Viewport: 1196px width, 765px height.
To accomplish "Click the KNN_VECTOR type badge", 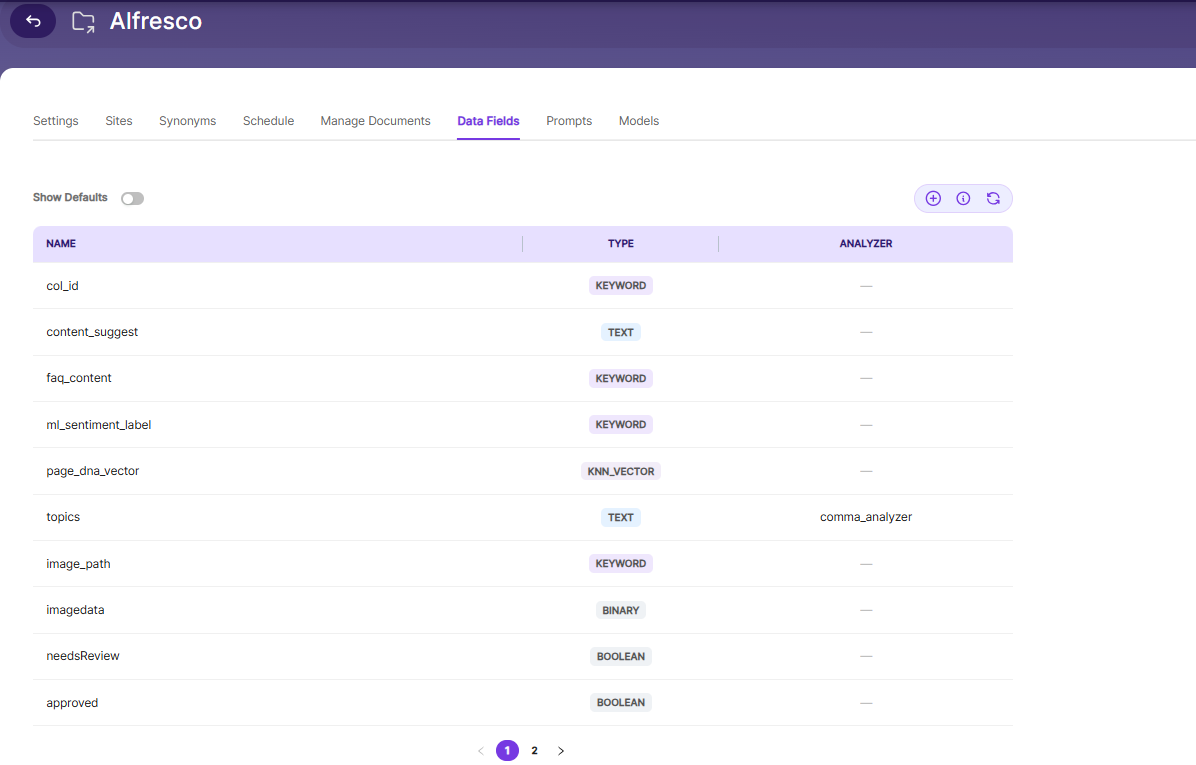I will pyautogui.click(x=621, y=471).
